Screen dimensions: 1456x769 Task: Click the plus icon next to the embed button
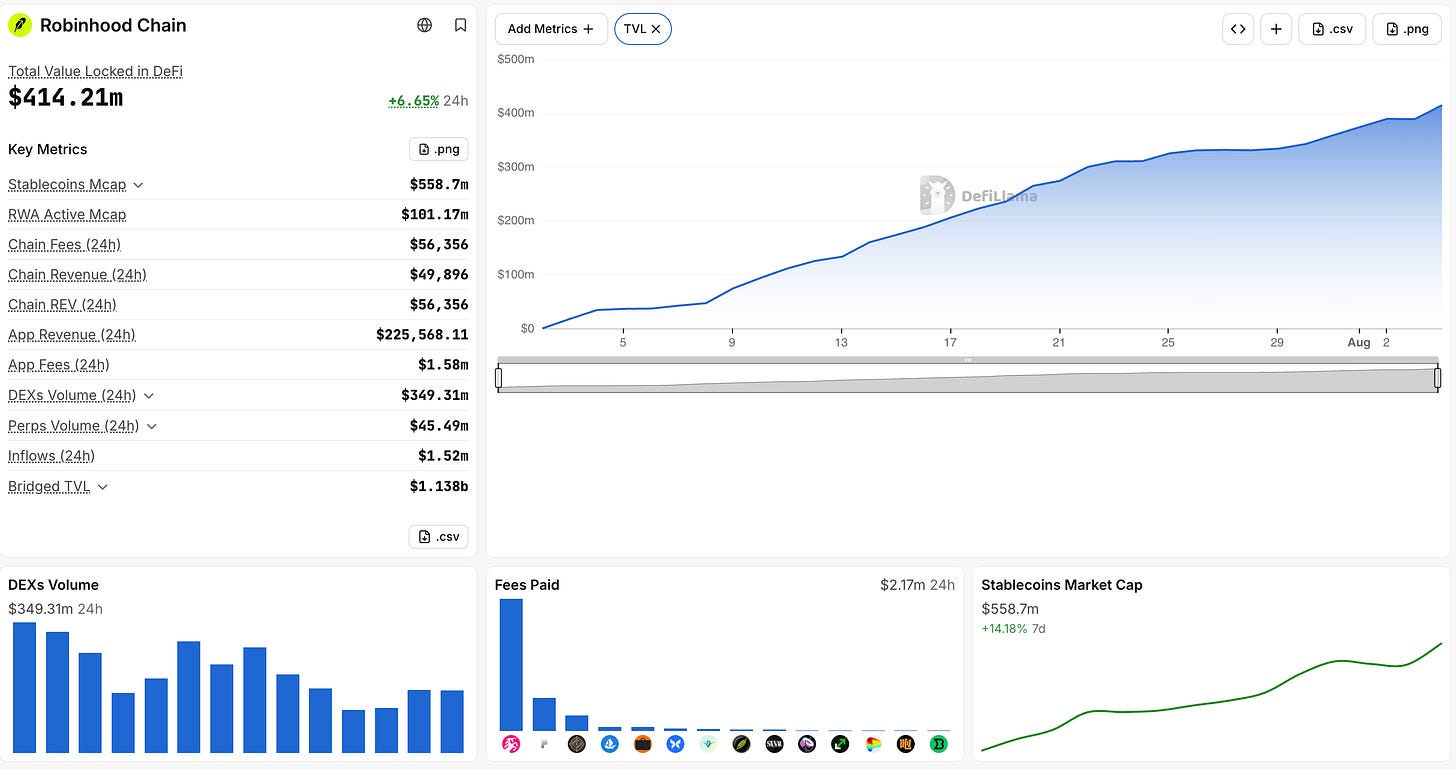pyautogui.click(x=1276, y=29)
